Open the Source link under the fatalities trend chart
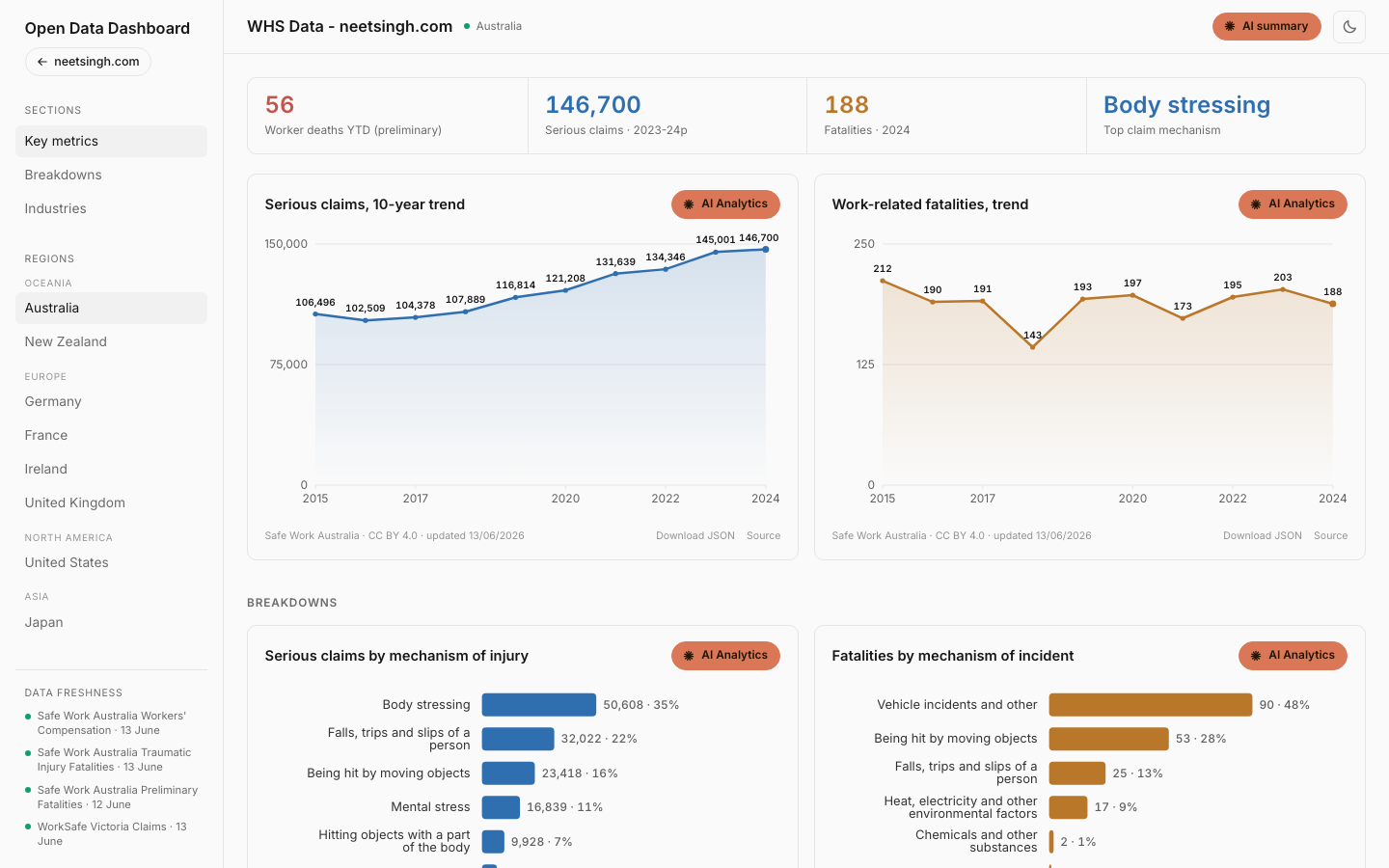 [1330, 536]
